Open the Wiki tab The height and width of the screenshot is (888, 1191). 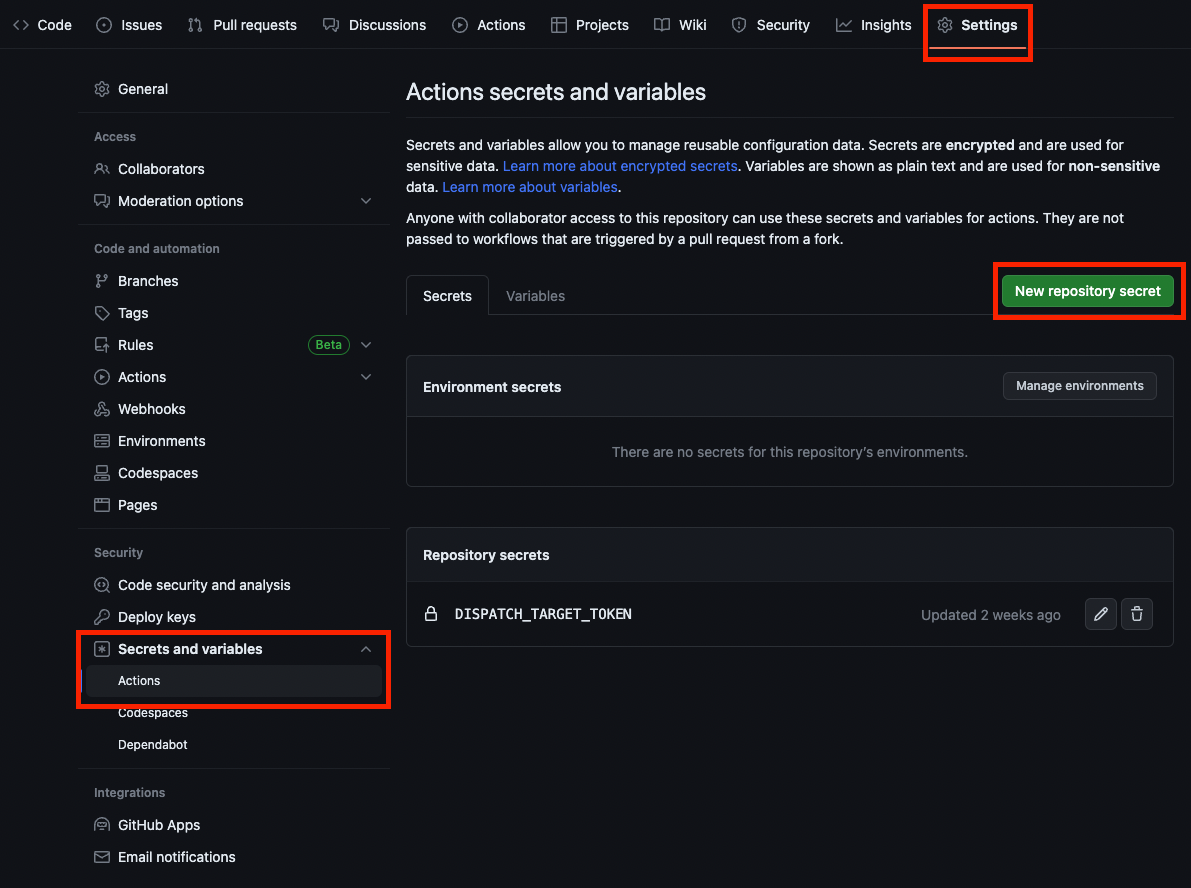(680, 25)
